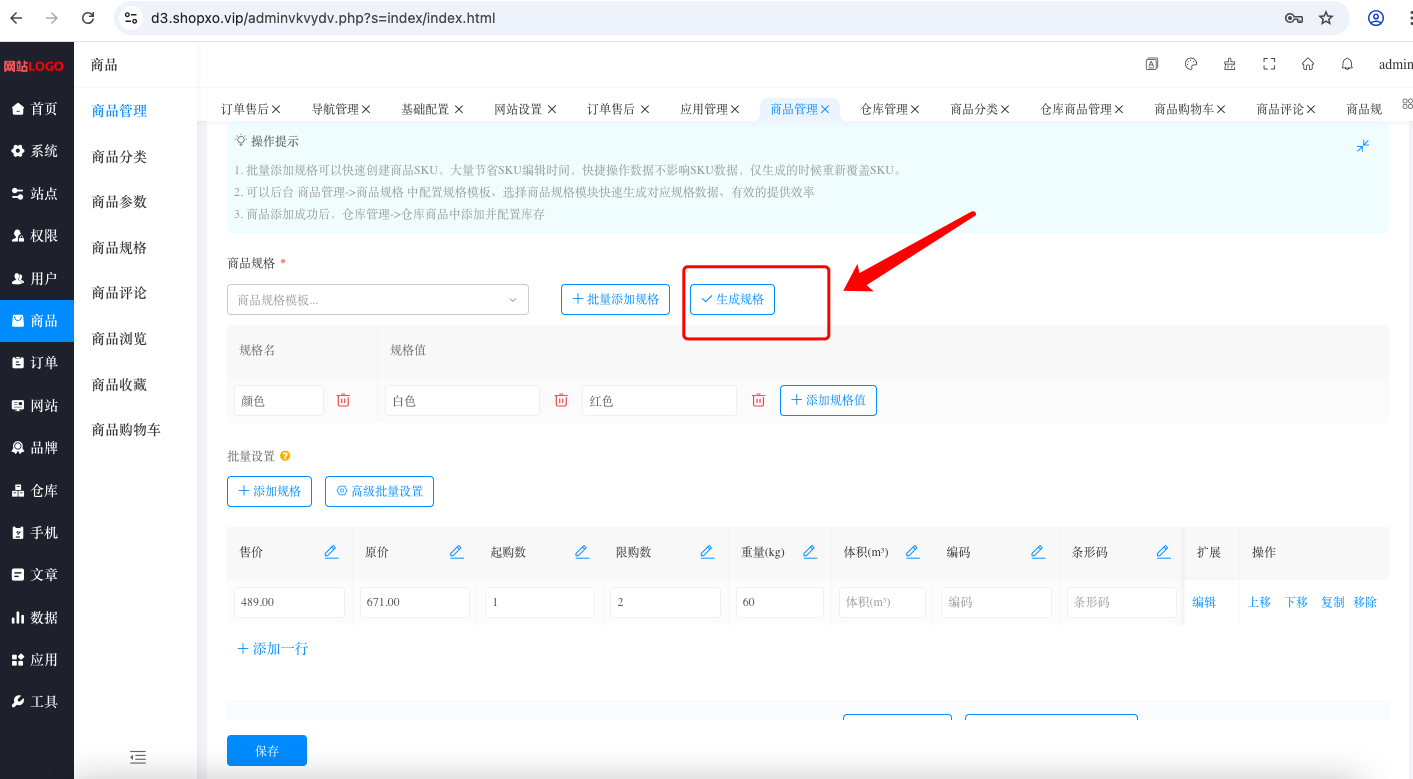1413x779 pixels.
Task: Open 商品评论 in the submenu
Action: tap(119, 293)
